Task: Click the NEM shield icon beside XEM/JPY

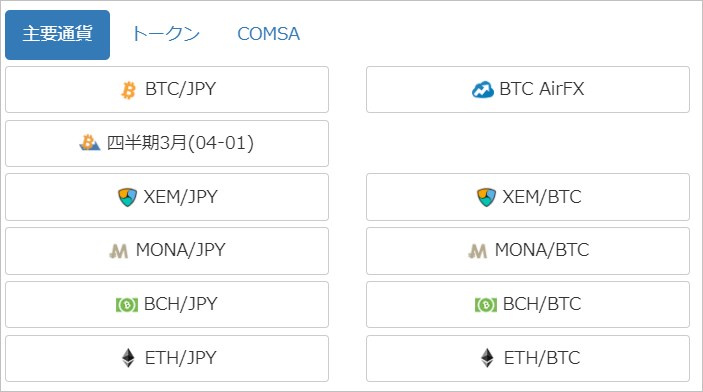Action: click(127, 197)
